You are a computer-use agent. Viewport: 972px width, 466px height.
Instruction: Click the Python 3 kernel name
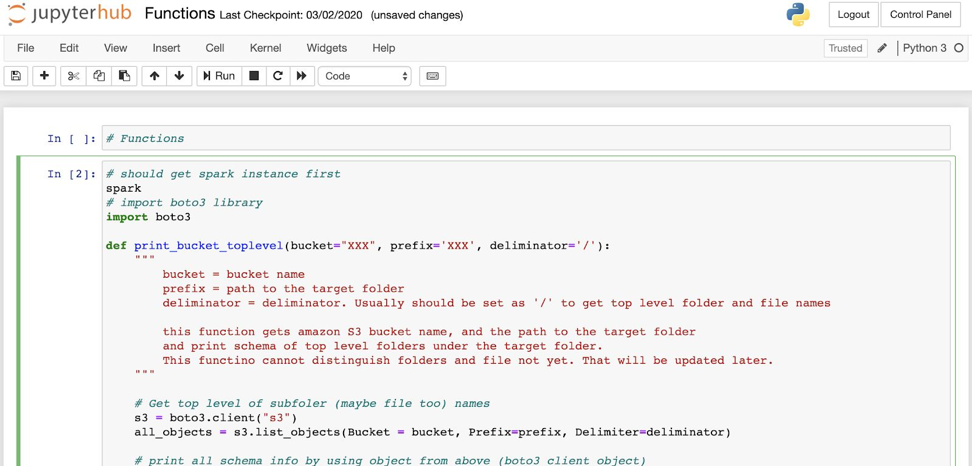click(x=924, y=48)
